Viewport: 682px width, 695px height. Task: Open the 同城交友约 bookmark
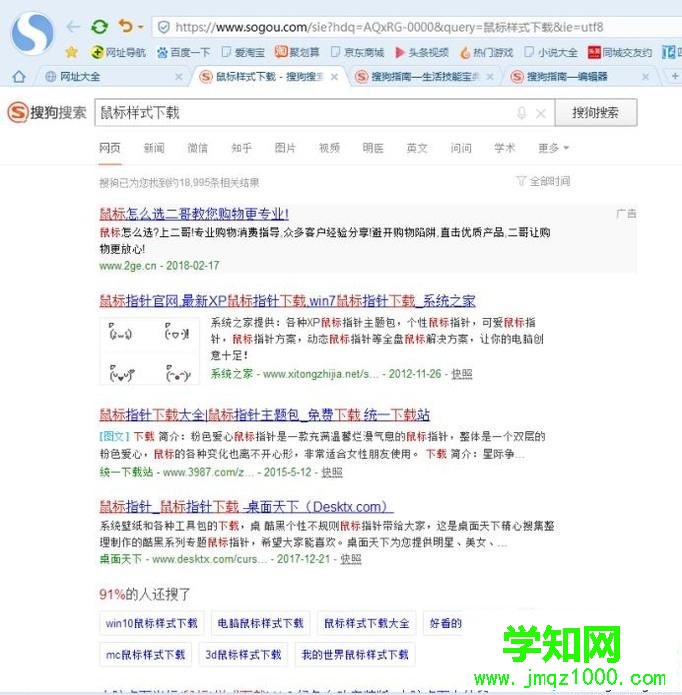[x=620, y=52]
